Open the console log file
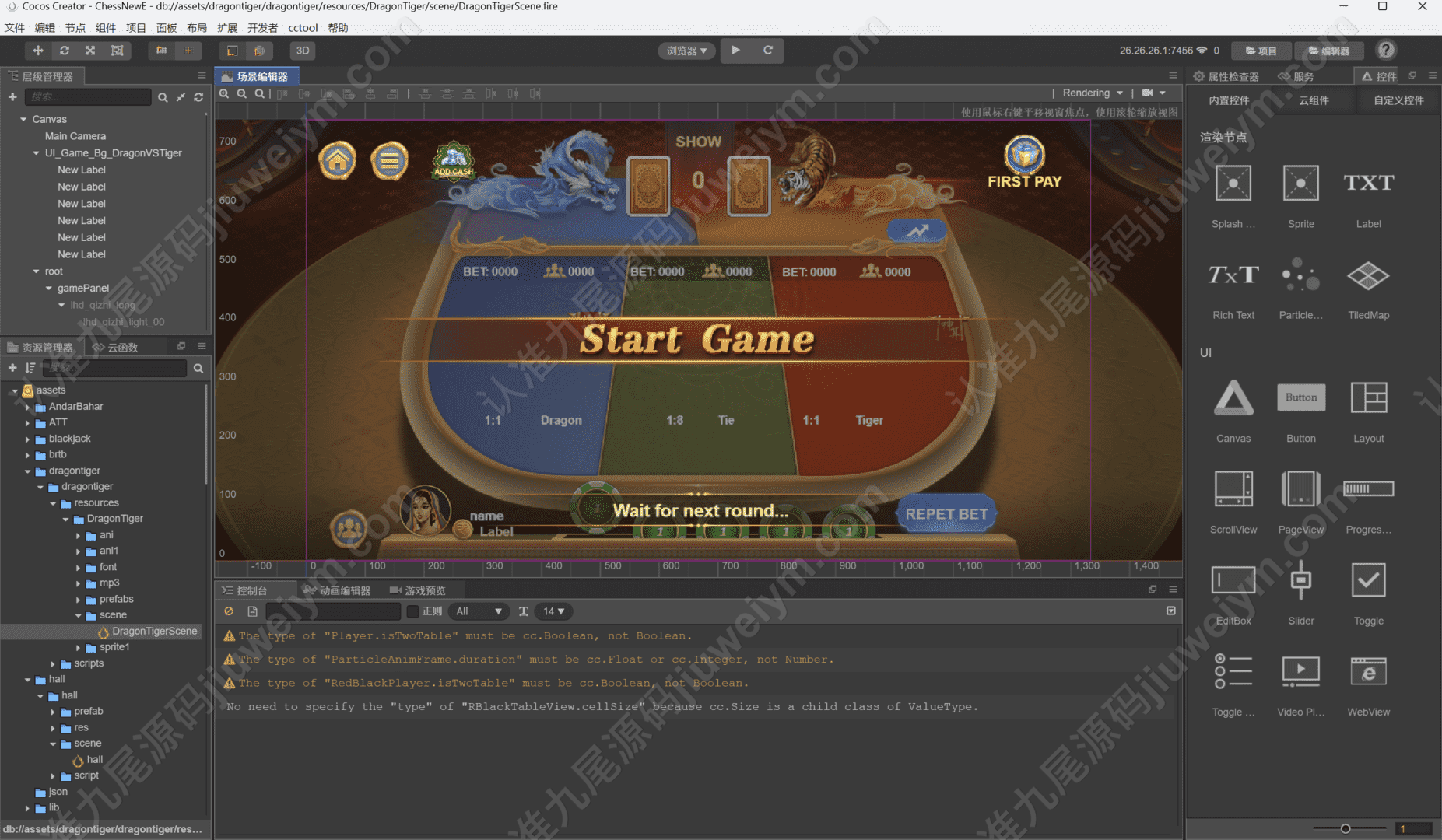This screenshot has height=840, width=1442. coord(252,611)
